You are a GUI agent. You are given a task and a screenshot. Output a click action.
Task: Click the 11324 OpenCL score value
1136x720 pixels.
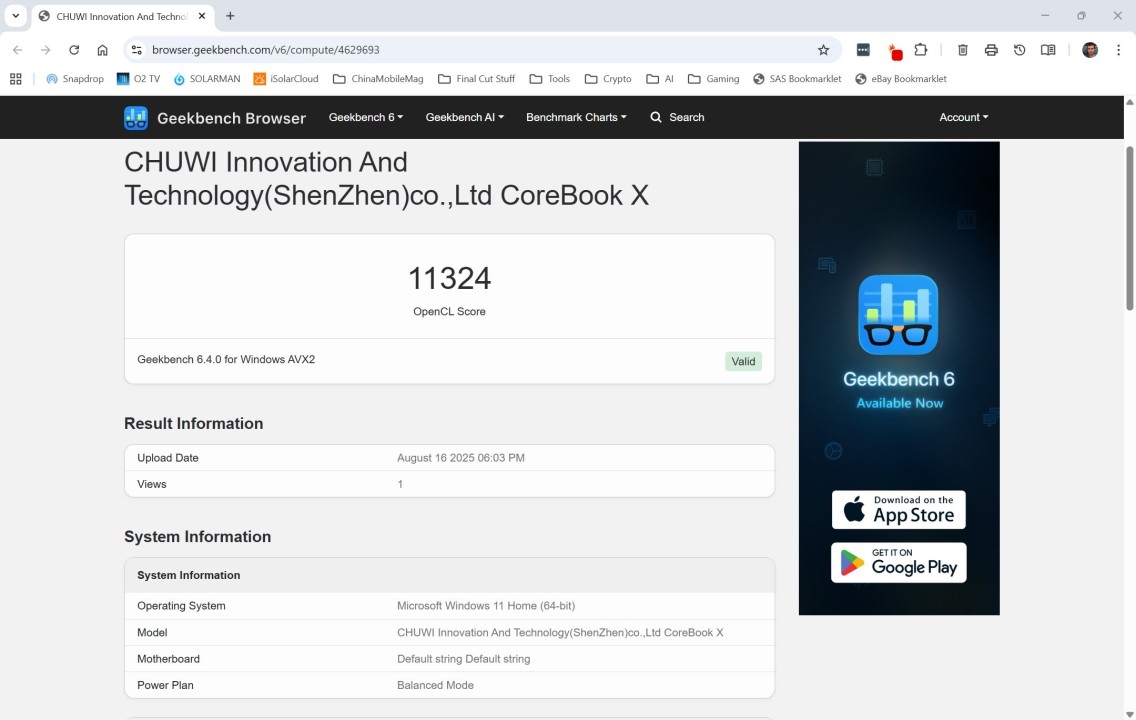pyautogui.click(x=449, y=278)
